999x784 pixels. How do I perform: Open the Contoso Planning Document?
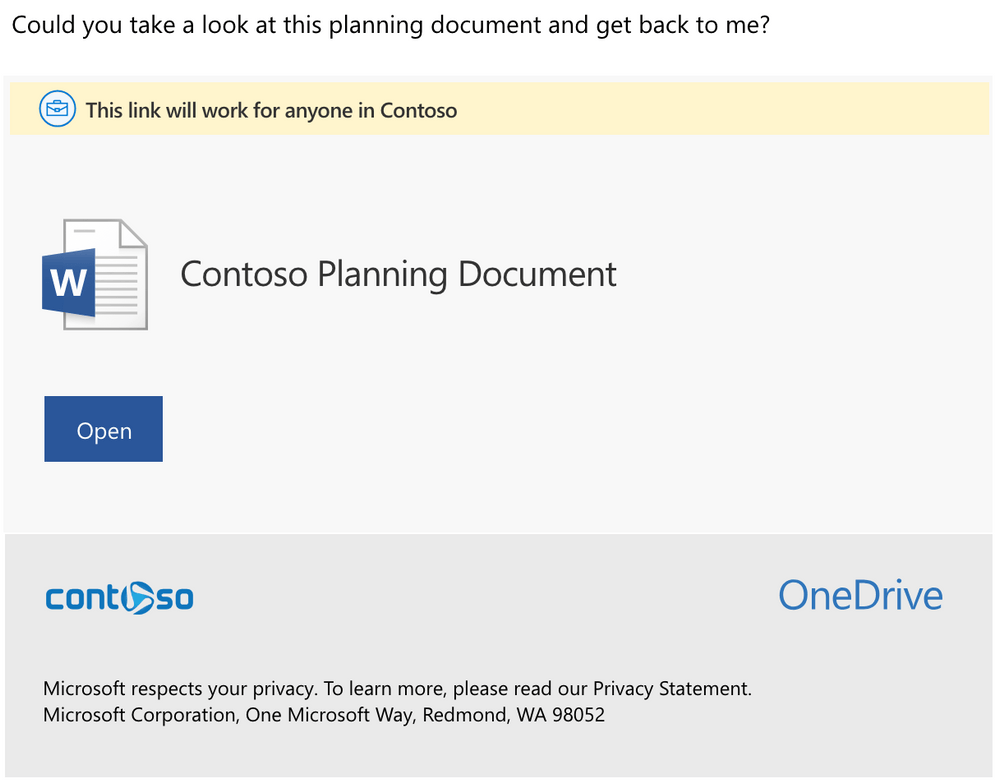103,429
